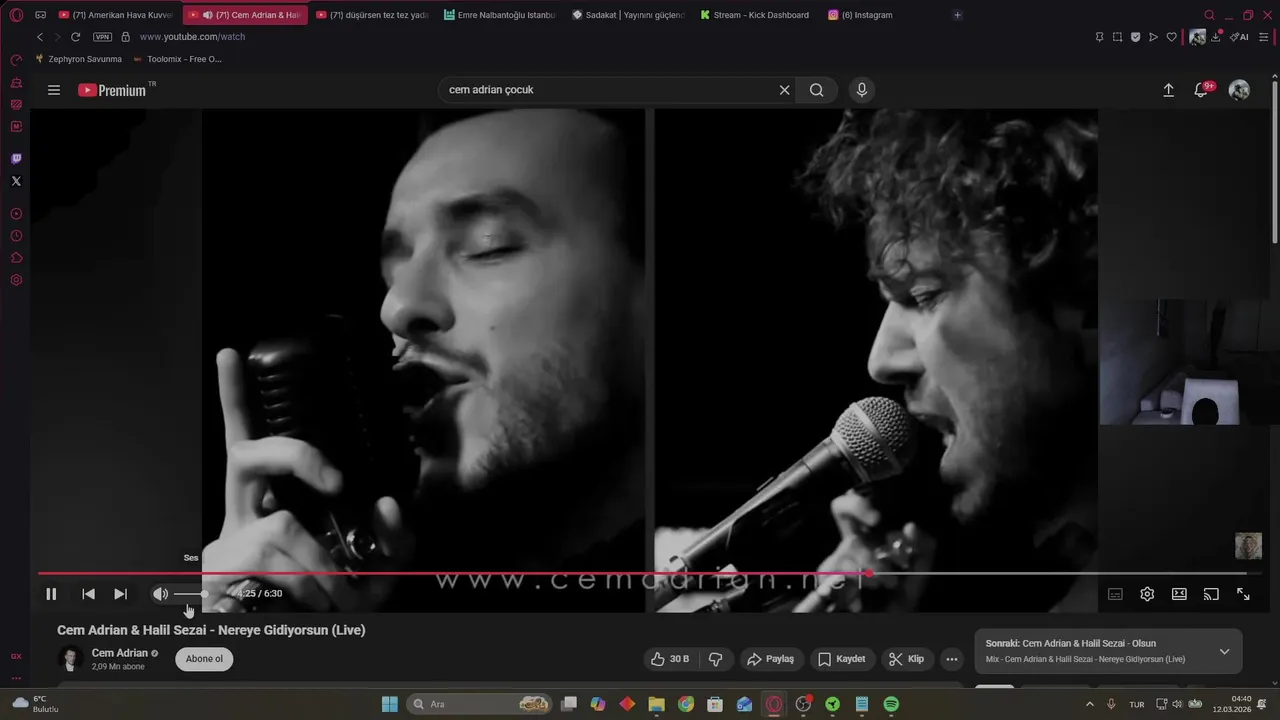This screenshot has height=720, width=1280.
Task: Open Cem Adrian channel name link
Action: pos(120,653)
